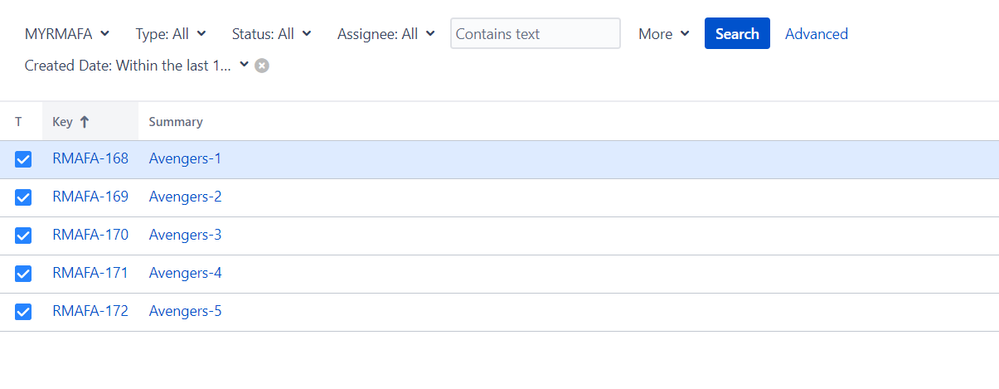Open issue RMAFA-168 via its key link
This screenshot has width=999, height=389.
90,159
